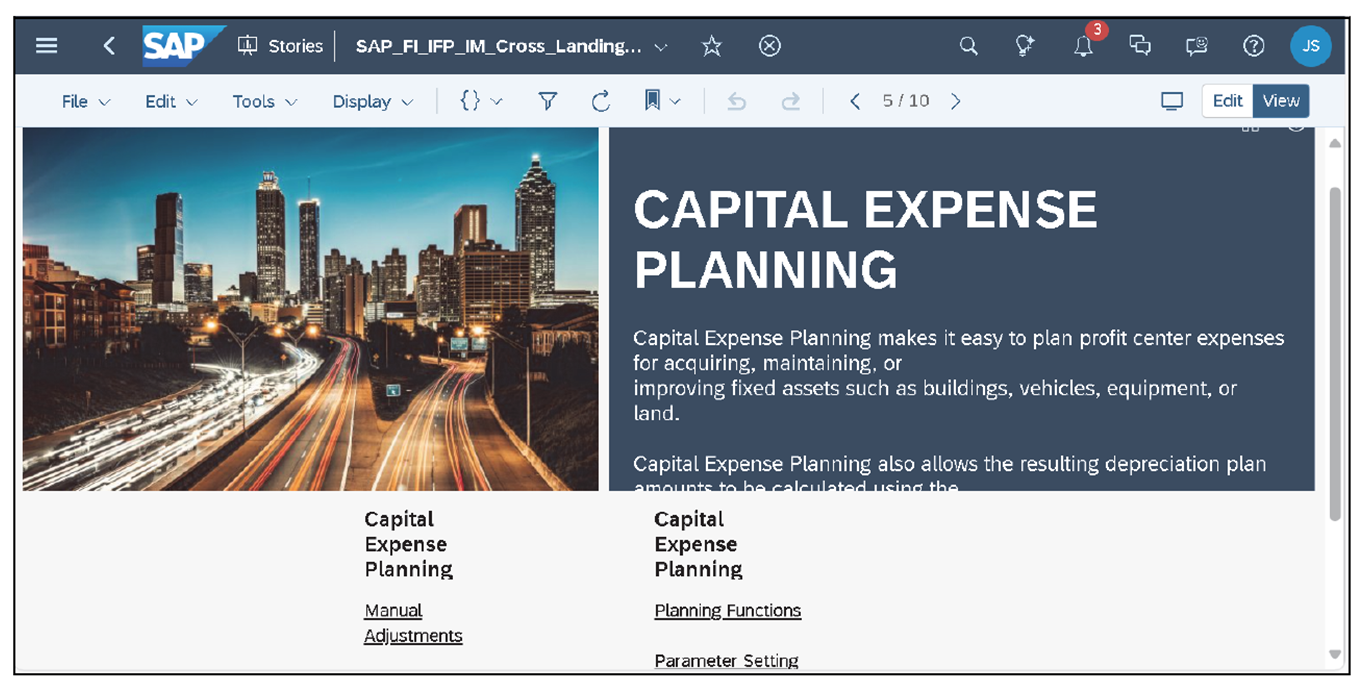The width and height of the screenshot is (1368, 689).
Task: Switch to Edit mode
Action: click(1227, 100)
